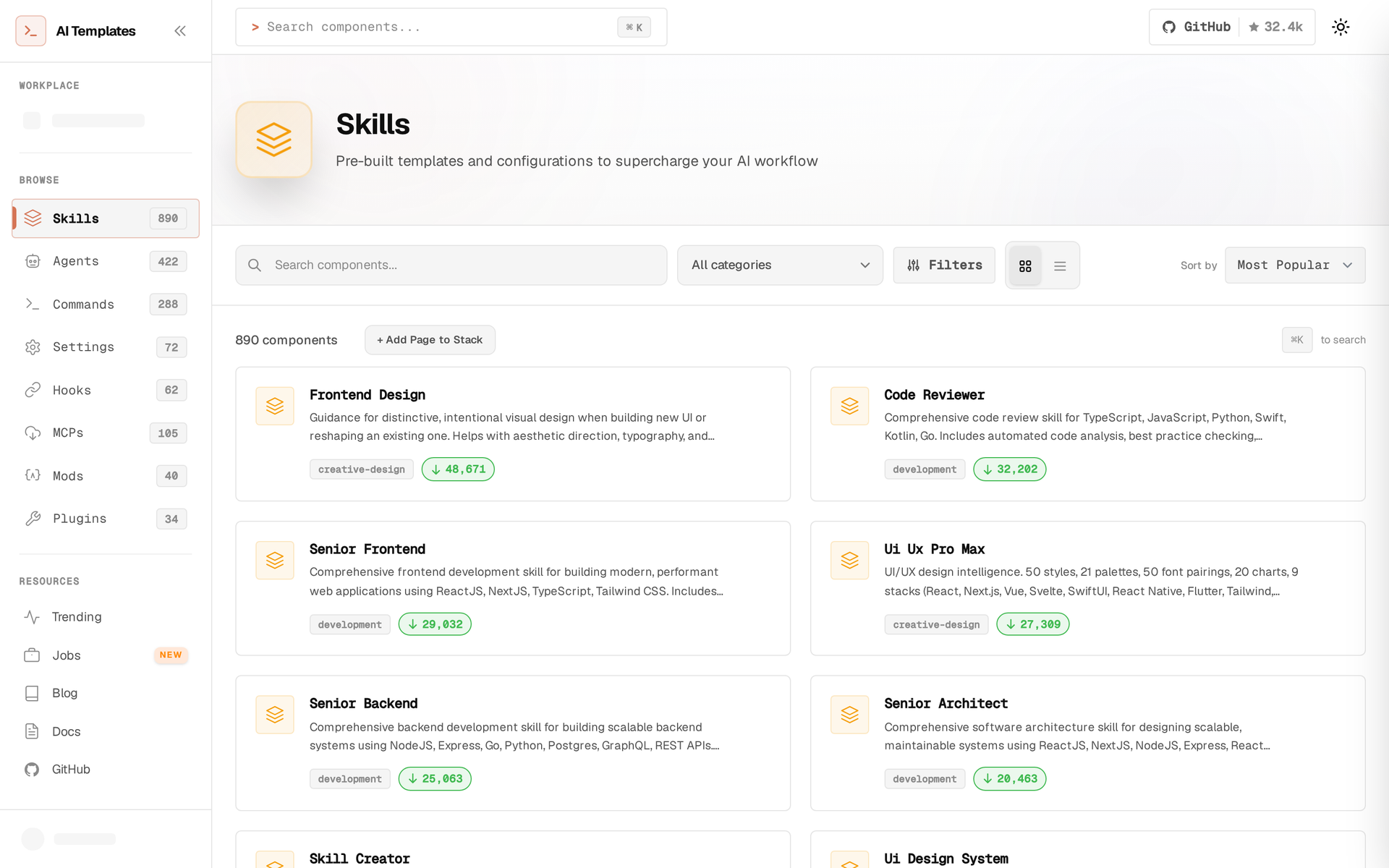
Task: Open the Filters button
Action: coord(944,265)
